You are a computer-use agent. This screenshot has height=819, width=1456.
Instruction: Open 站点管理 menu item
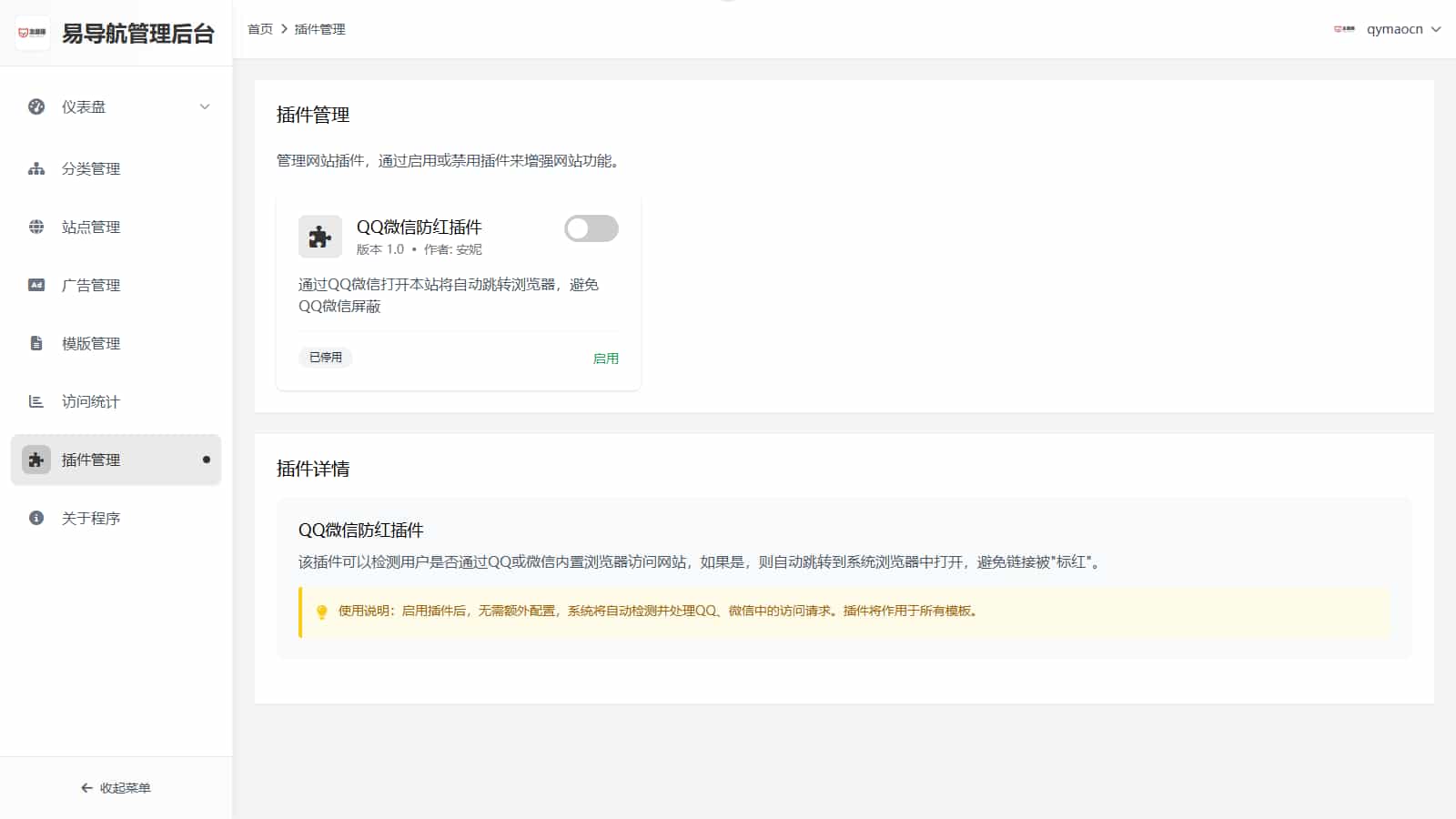tap(116, 227)
